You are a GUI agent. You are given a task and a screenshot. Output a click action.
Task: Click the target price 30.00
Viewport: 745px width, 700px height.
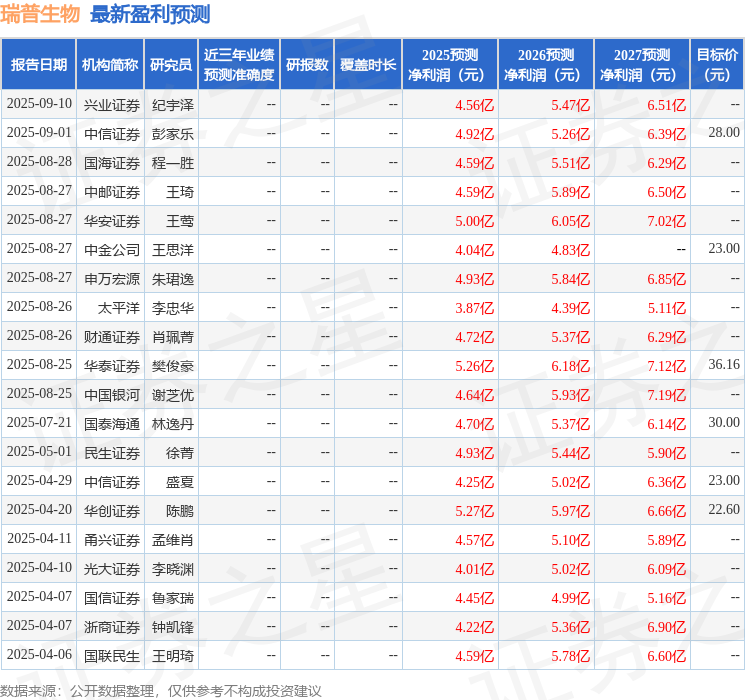[724, 422]
